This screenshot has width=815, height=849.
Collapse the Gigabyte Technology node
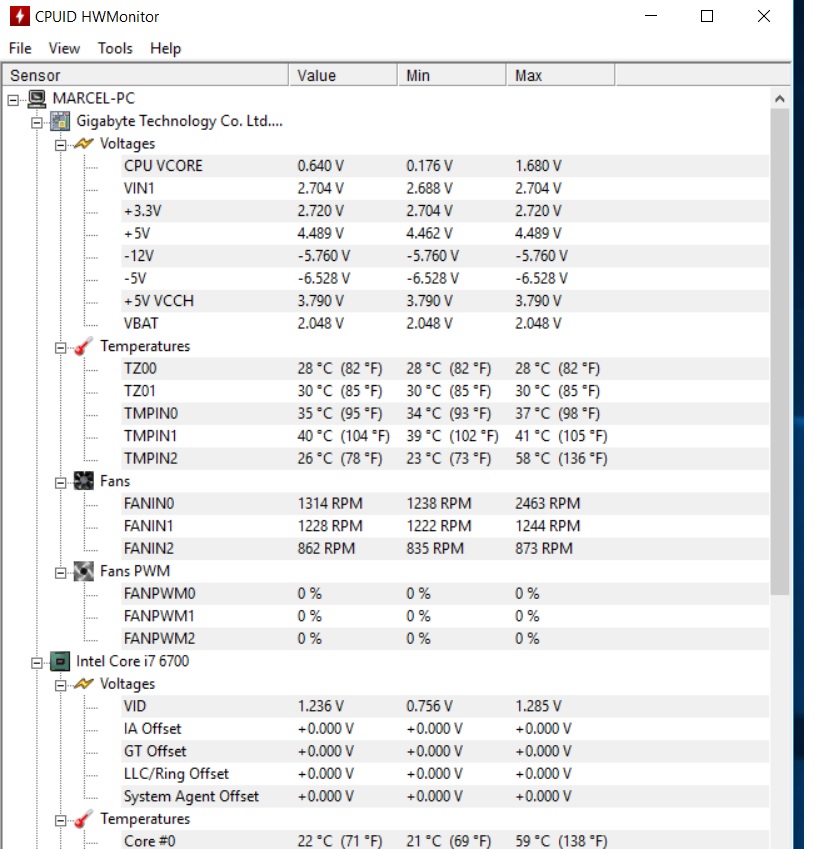tap(37, 122)
